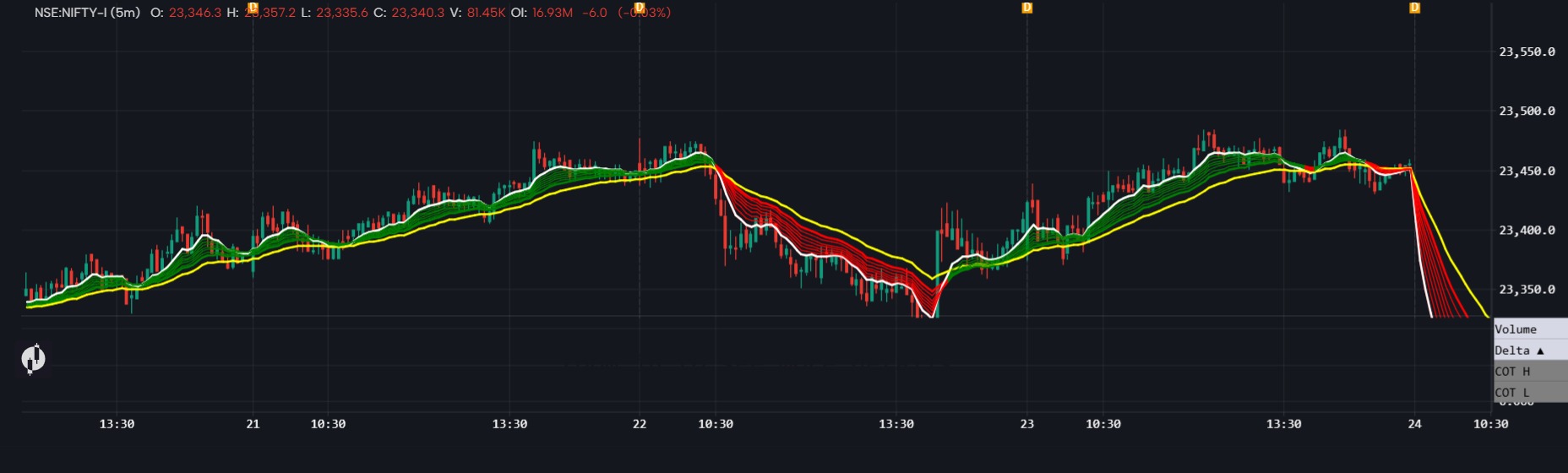This screenshot has width=1568, height=473.
Task: Select the COT L indicator row
Action: pyautogui.click(x=1530, y=392)
